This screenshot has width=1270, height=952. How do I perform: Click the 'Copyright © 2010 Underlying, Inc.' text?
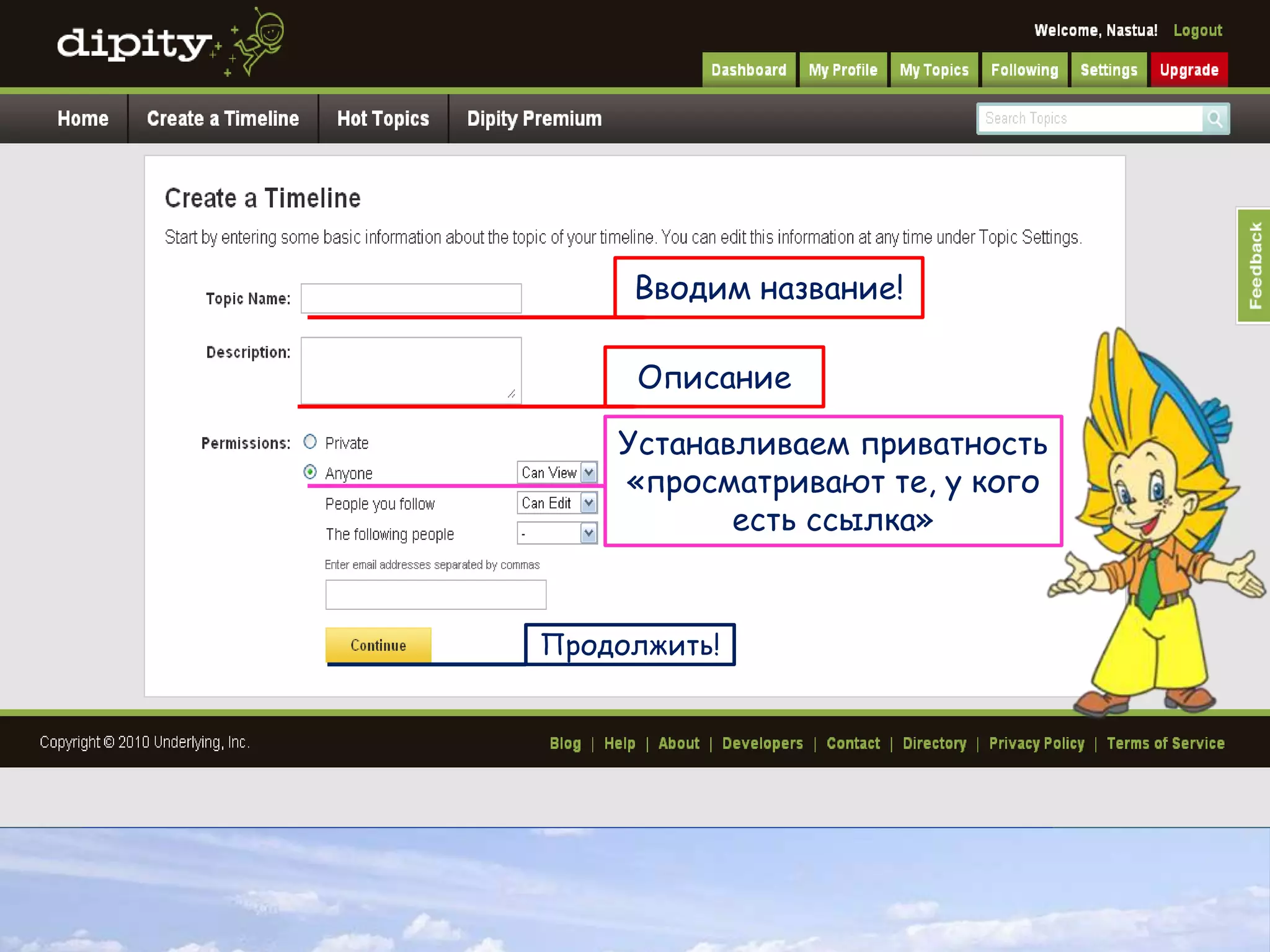(145, 743)
